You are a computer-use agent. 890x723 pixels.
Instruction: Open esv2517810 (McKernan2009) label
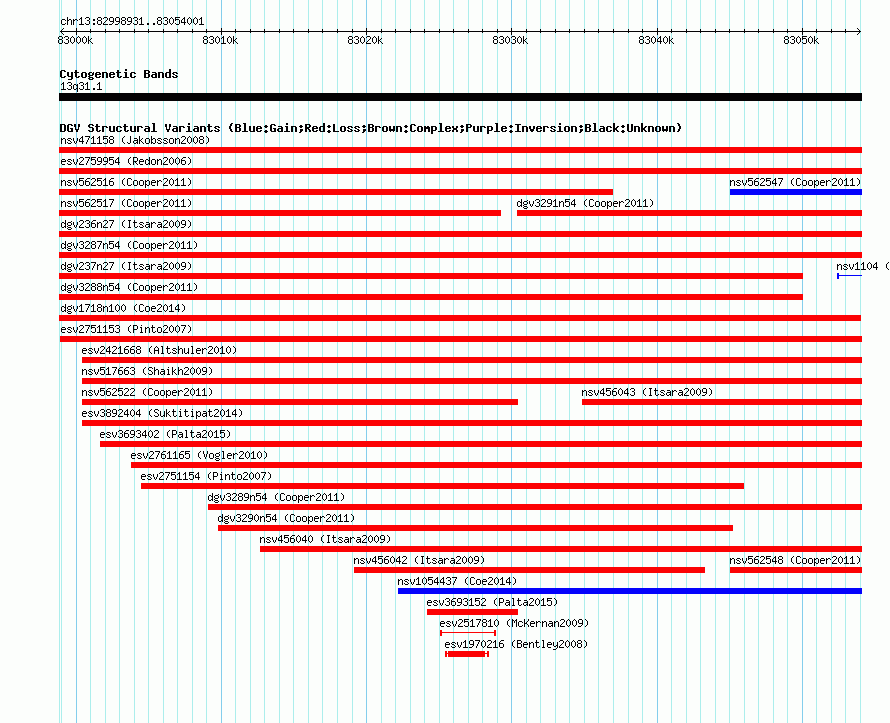tap(514, 623)
